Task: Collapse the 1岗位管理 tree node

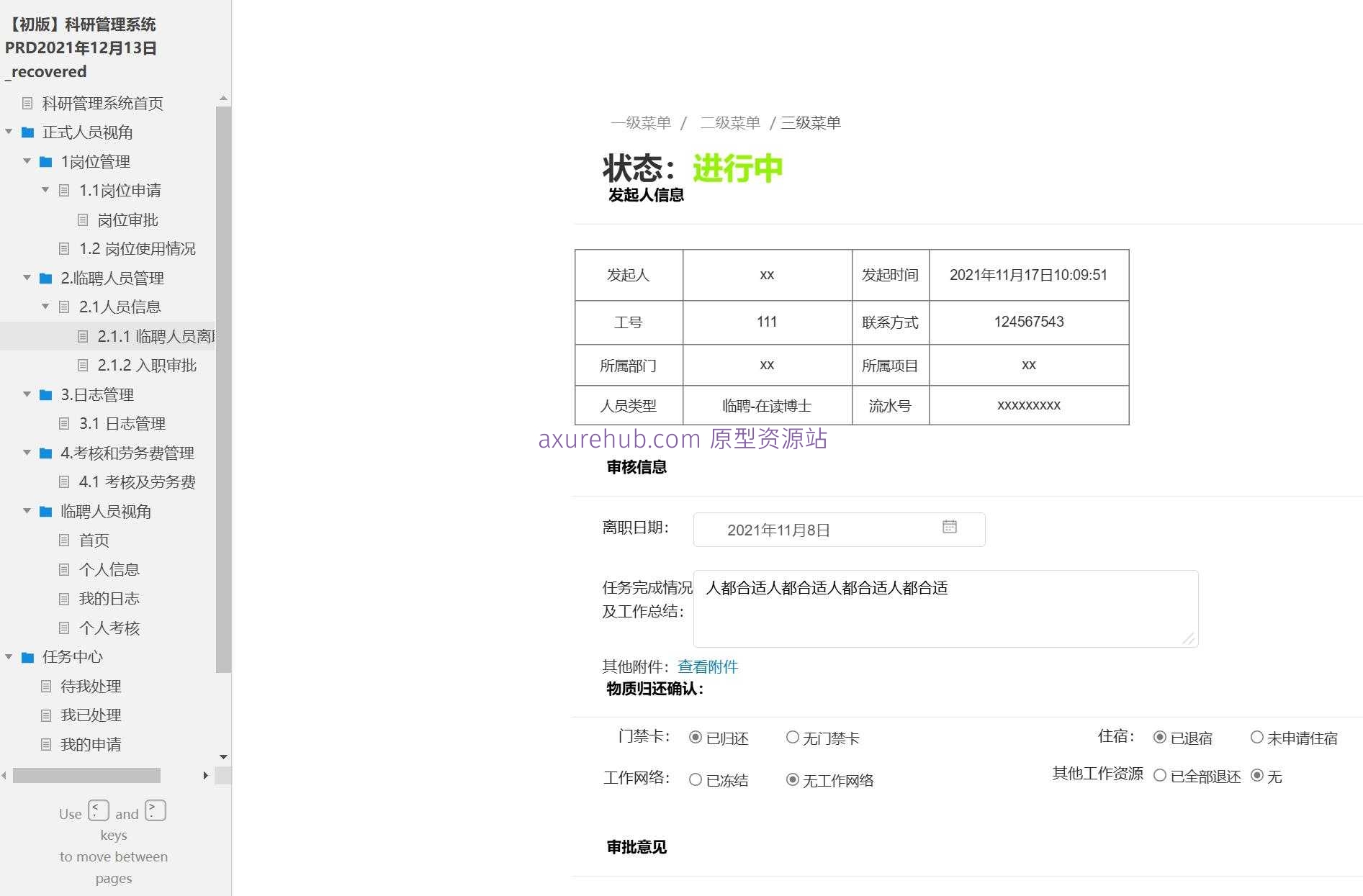Action: (x=27, y=161)
